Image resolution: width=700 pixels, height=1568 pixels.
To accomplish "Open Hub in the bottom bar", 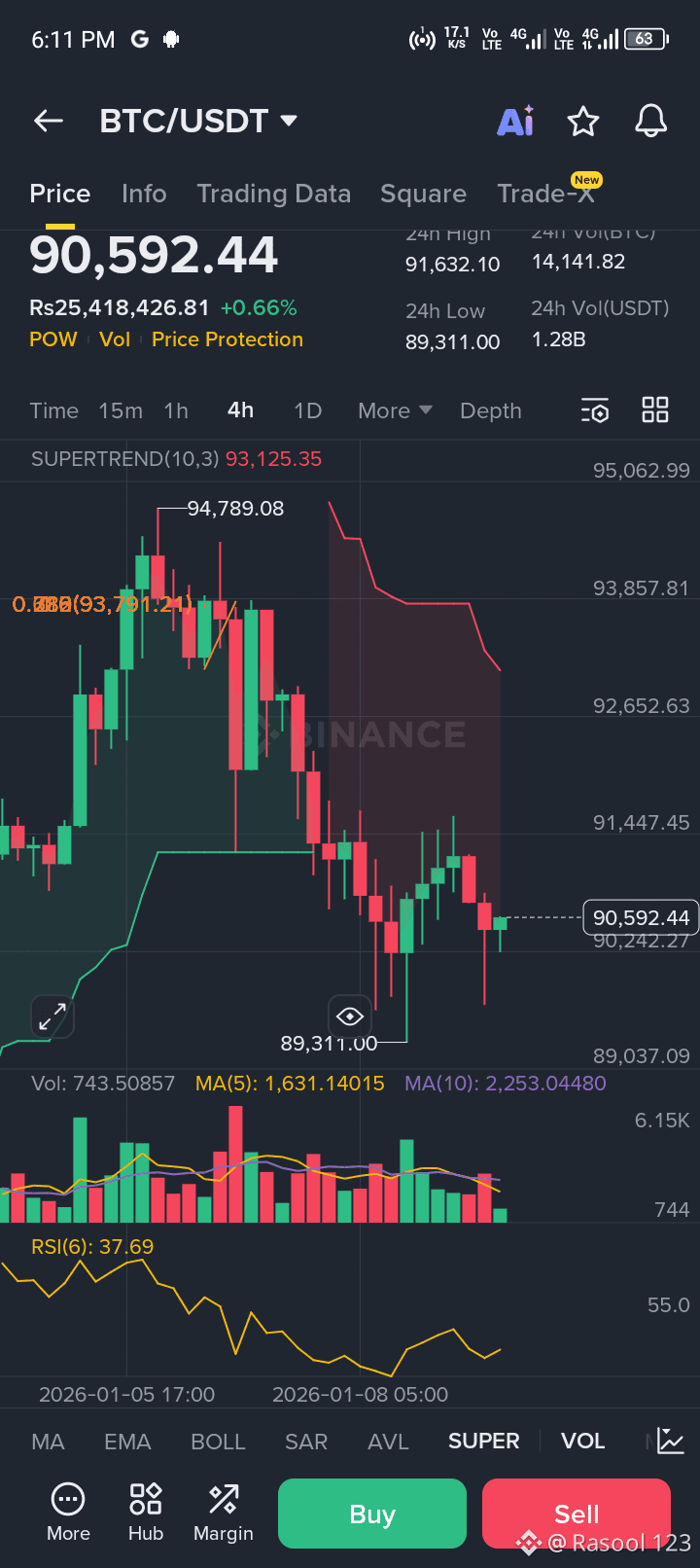I will tap(146, 1512).
